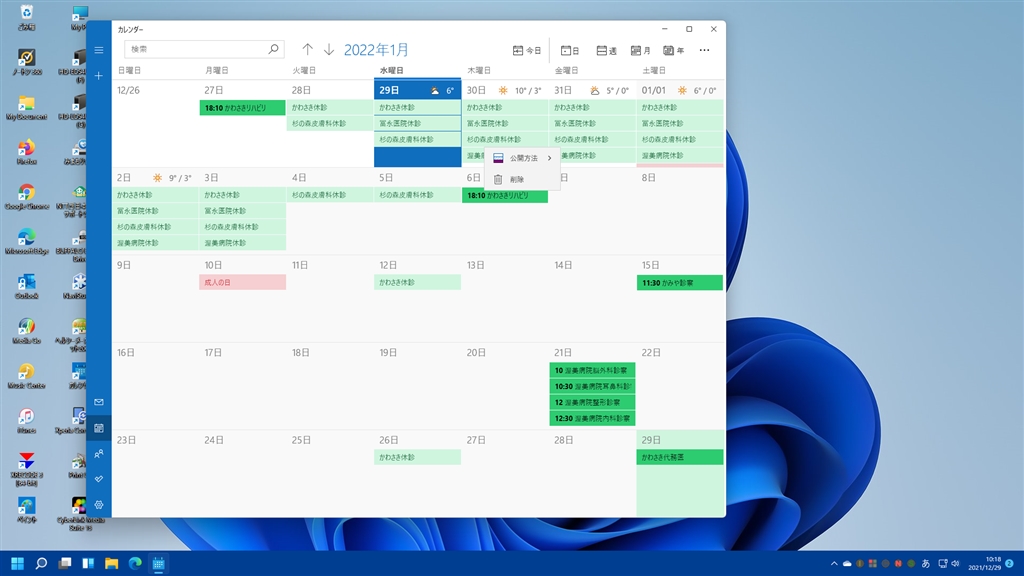Screen dimensions: 1024x576
Task: Choose 削除 from the context menu
Action: click(522, 179)
